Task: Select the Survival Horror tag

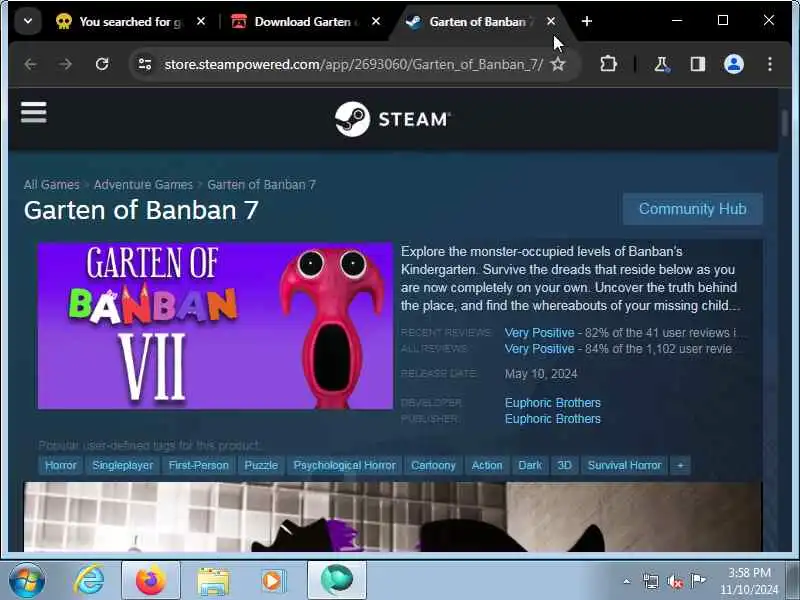Action: [624, 465]
